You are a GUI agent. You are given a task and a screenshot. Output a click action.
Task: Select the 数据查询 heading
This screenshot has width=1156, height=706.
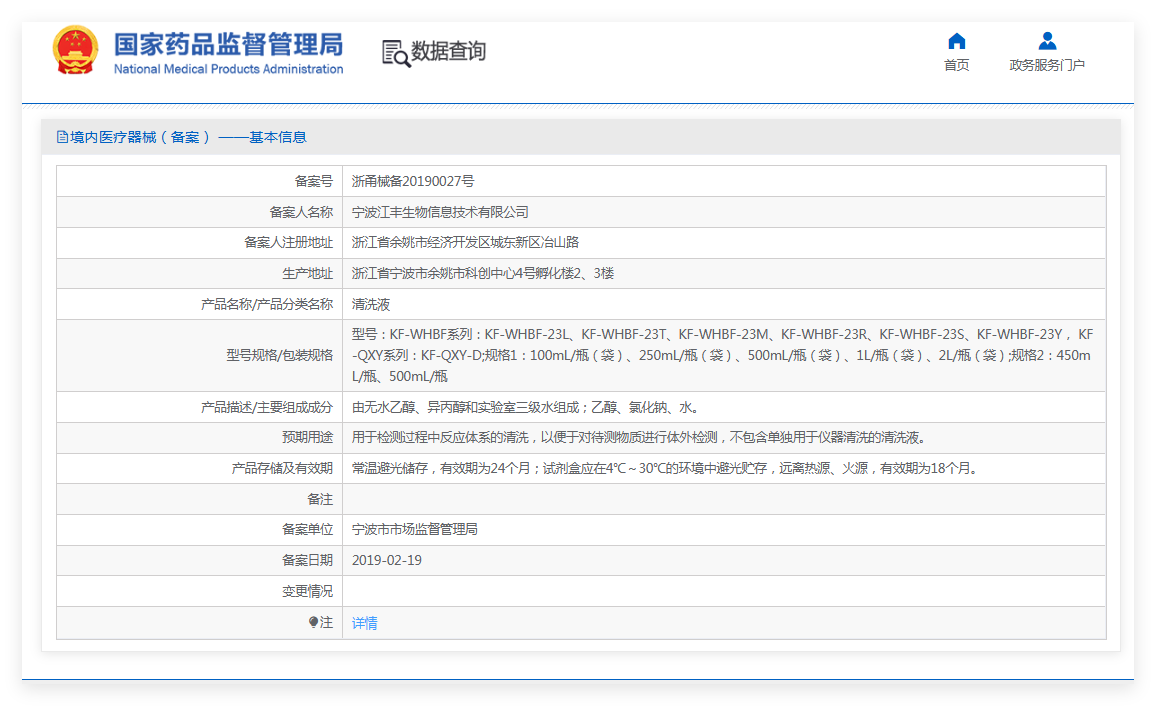tap(448, 52)
